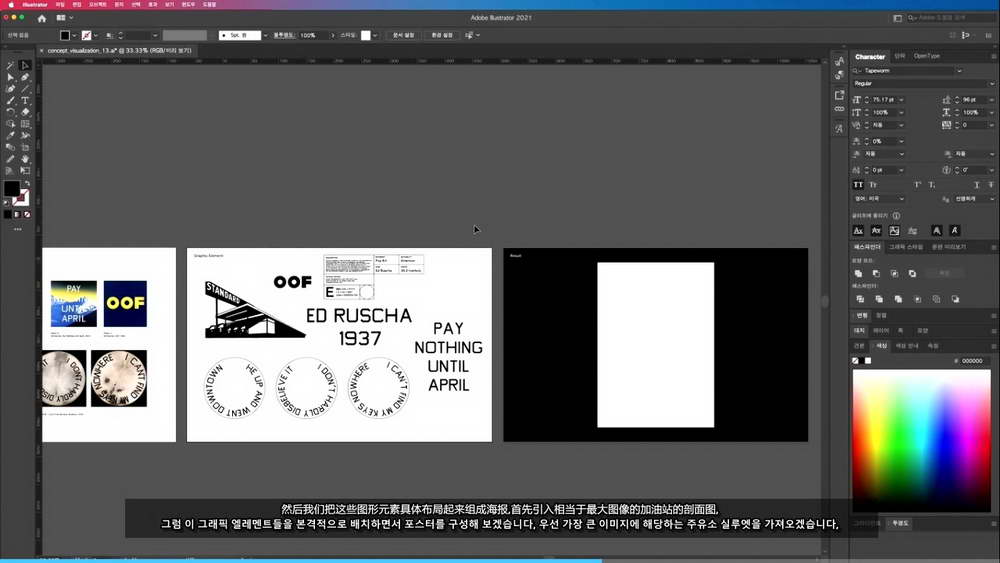Toggle the Ax baseline snap-to-glyph option
The image size is (1000, 563).
pyautogui.click(x=858, y=231)
